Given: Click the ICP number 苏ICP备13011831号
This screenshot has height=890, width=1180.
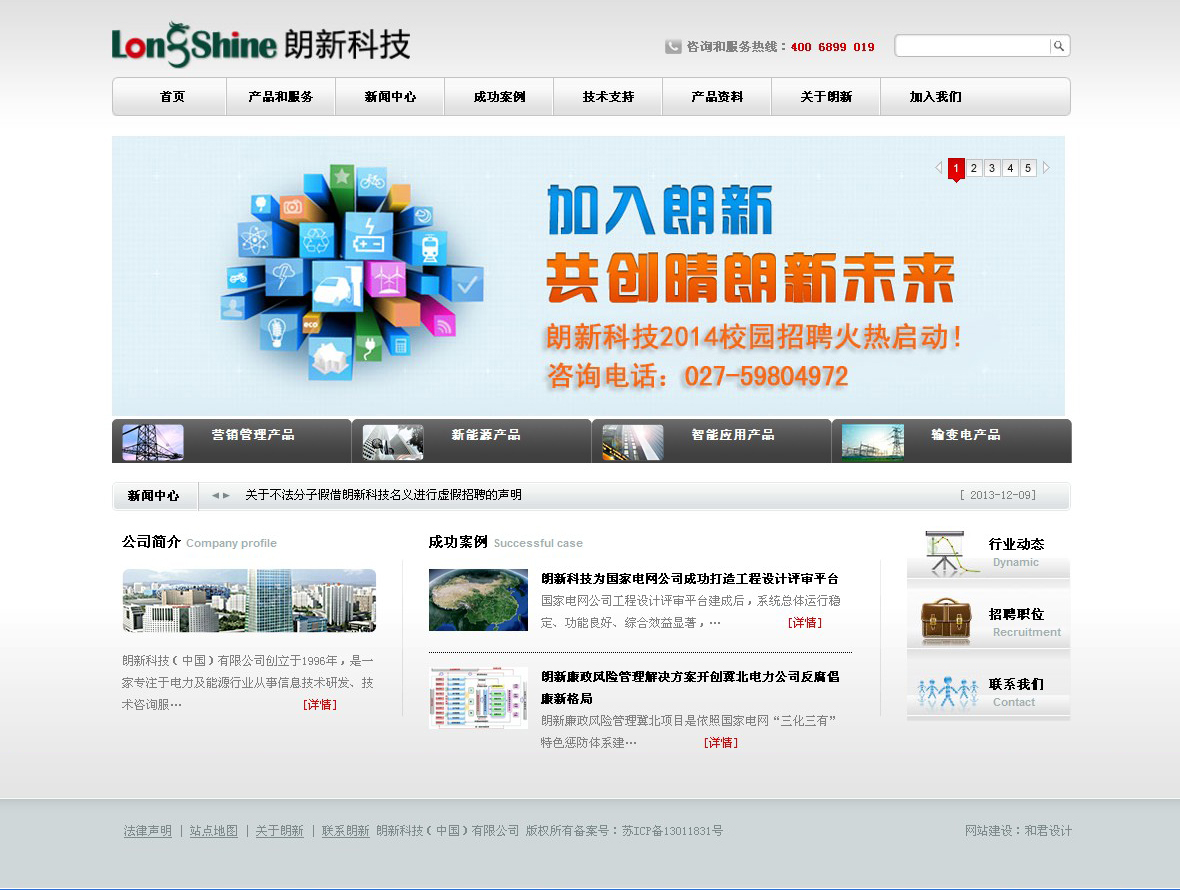Looking at the screenshot, I should pos(672,831).
